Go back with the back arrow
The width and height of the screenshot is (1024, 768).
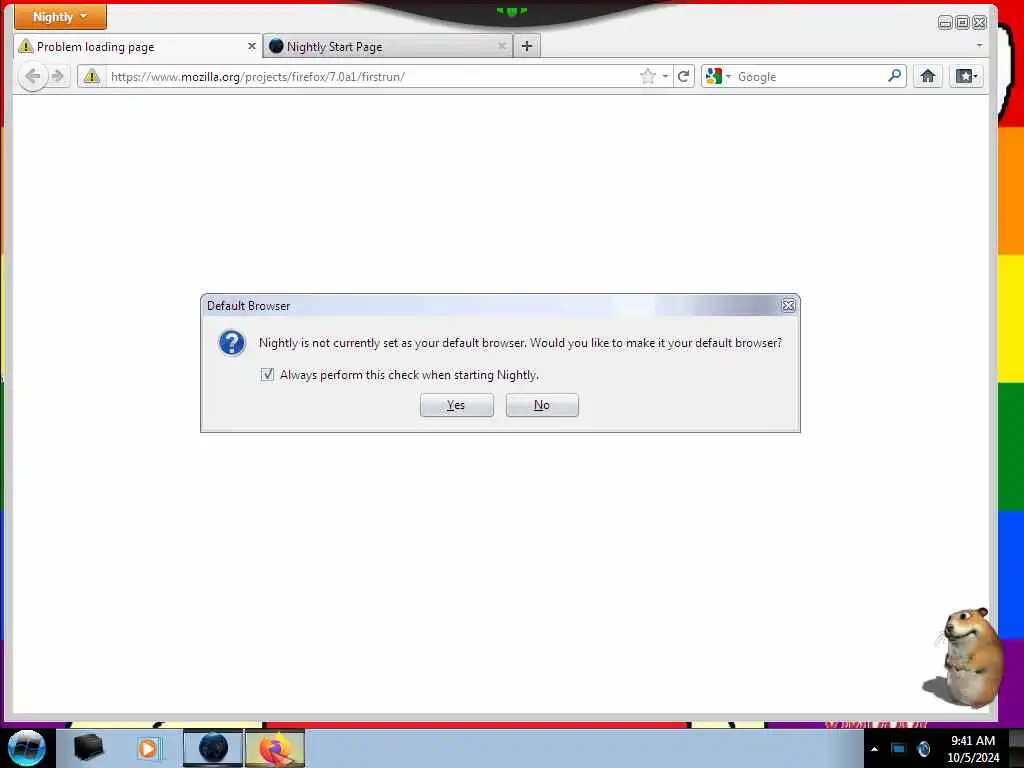click(32, 76)
